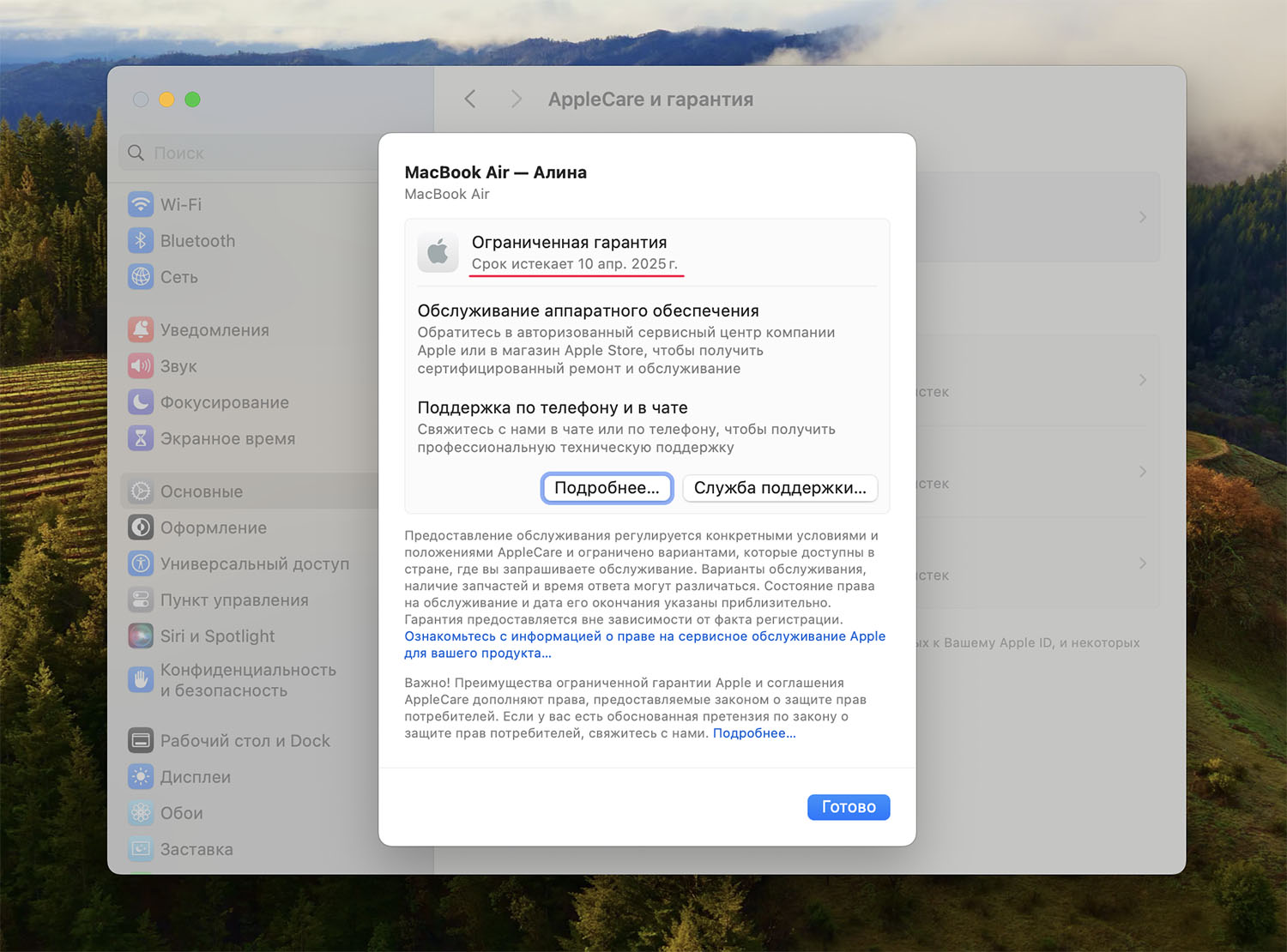
Task: Click the dialog title MacBook Air — Алина
Action: [x=496, y=172]
